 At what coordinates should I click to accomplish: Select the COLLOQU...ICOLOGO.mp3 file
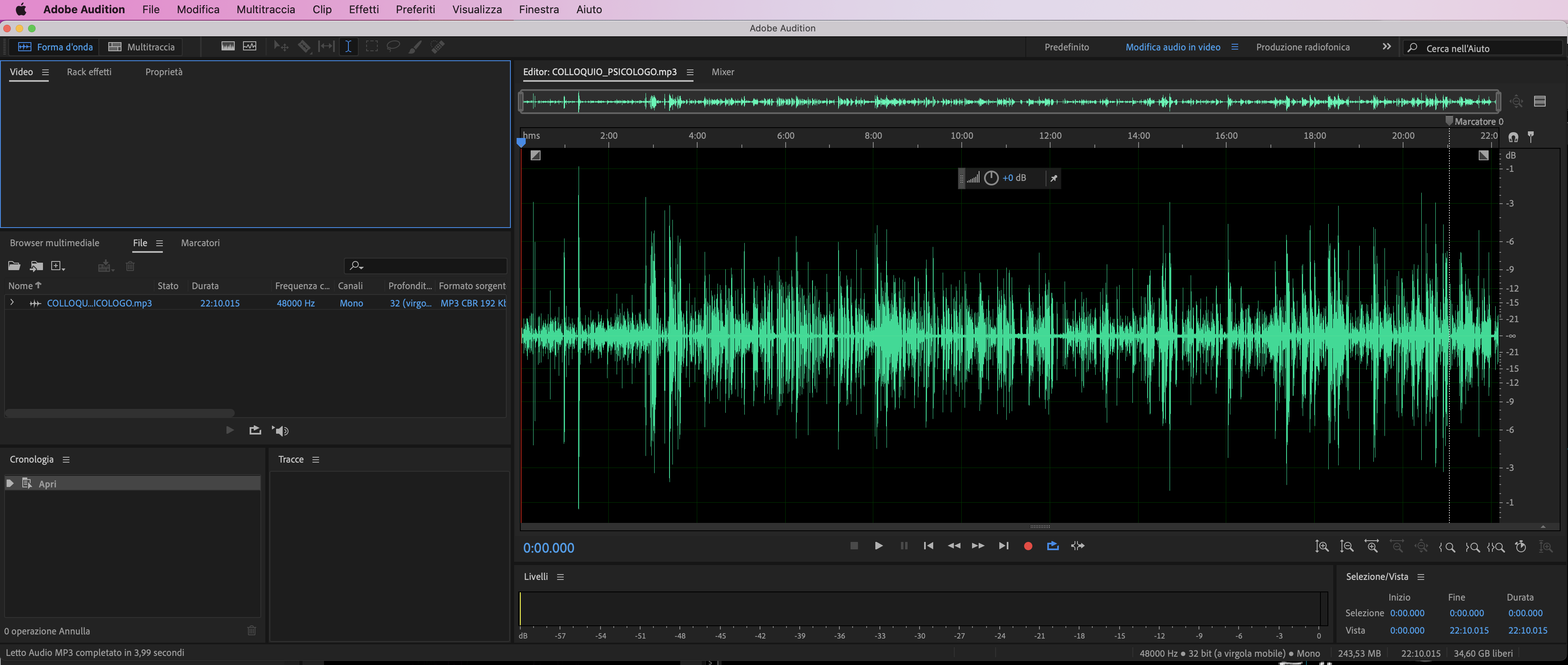pos(99,303)
